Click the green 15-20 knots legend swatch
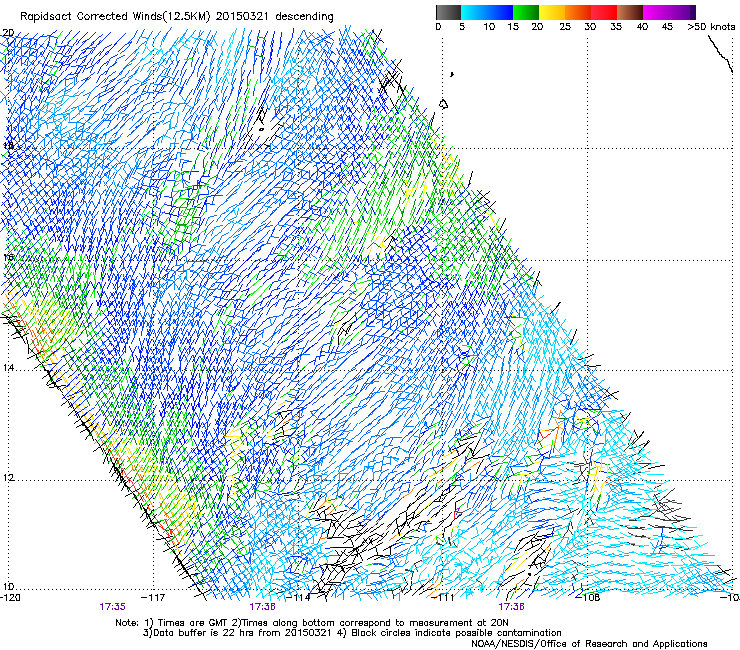 526,12
